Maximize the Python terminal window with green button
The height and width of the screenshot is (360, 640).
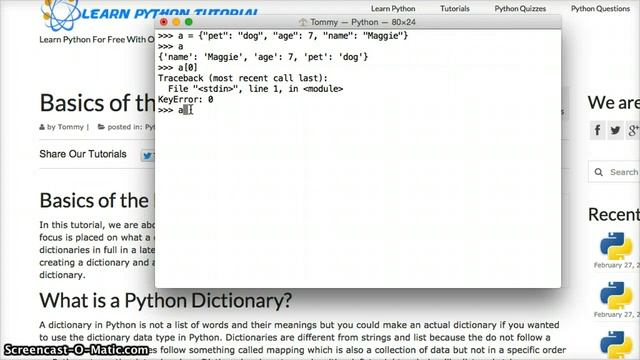point(188,22)
